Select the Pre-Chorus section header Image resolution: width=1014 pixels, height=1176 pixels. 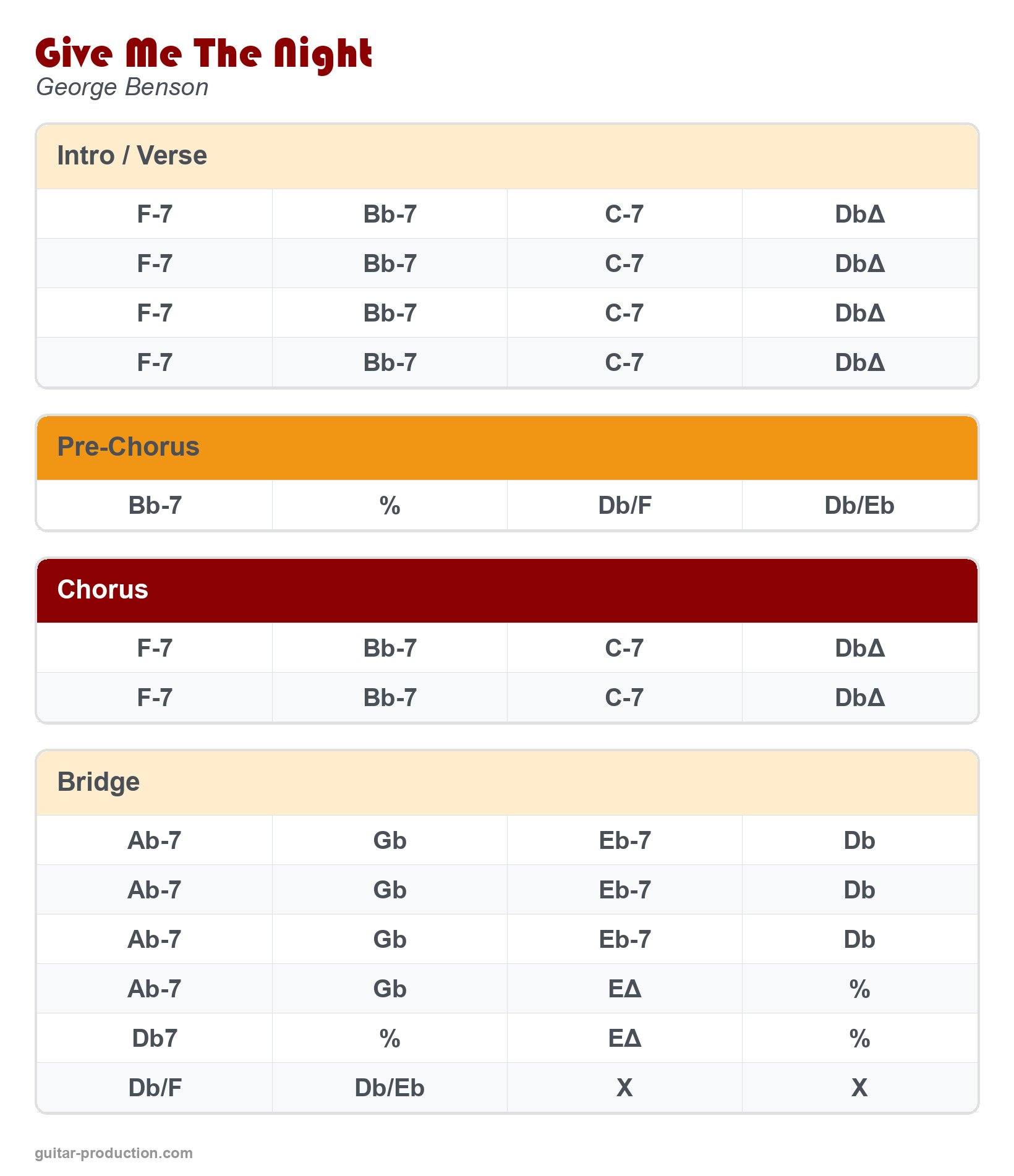[128, 447]
